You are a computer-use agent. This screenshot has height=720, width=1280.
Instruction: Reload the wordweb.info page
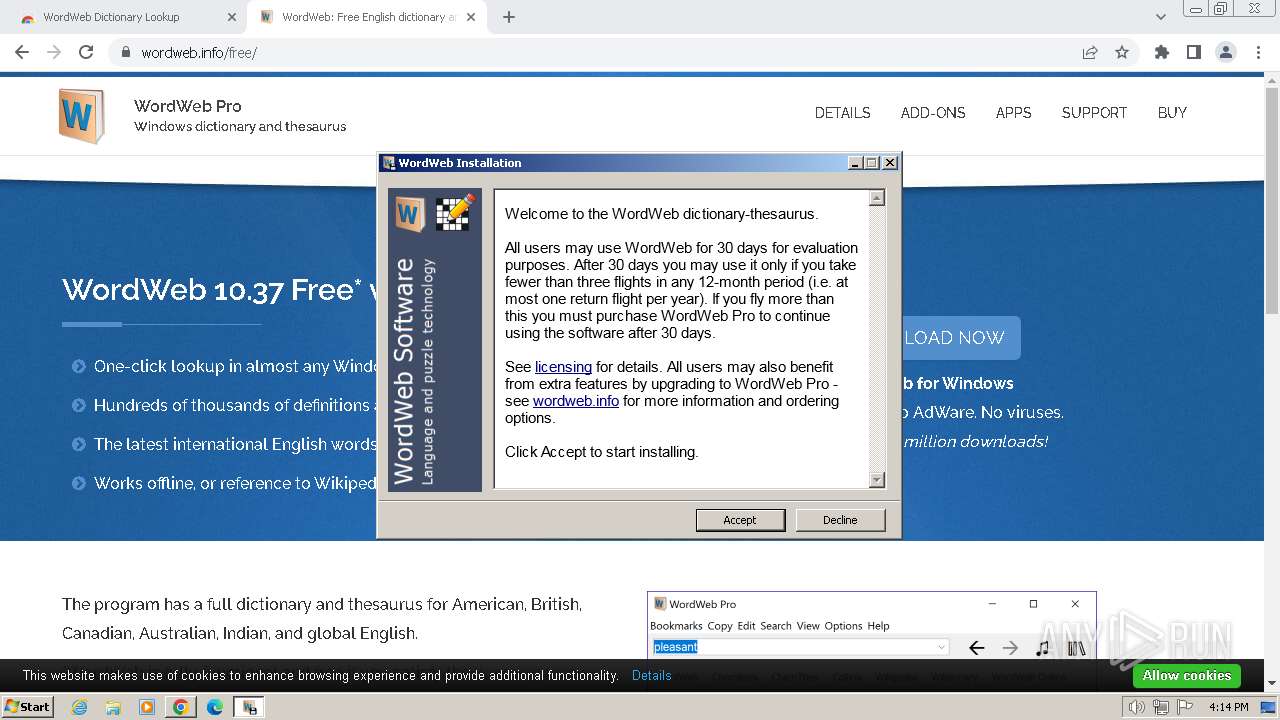pos(86,52)
